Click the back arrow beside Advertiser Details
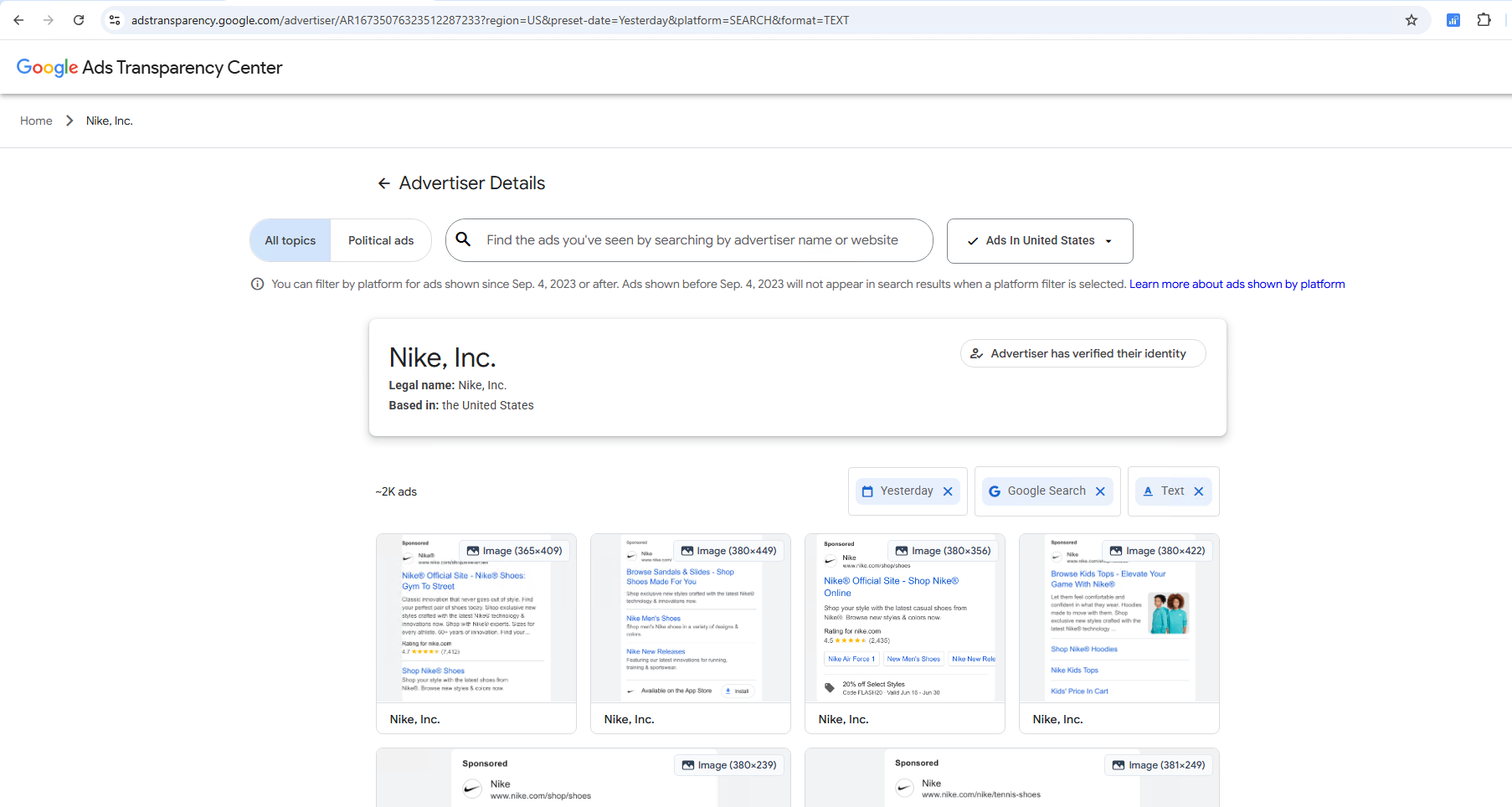The width and height of the screenshot is (1512, 807). coord(383,182)
